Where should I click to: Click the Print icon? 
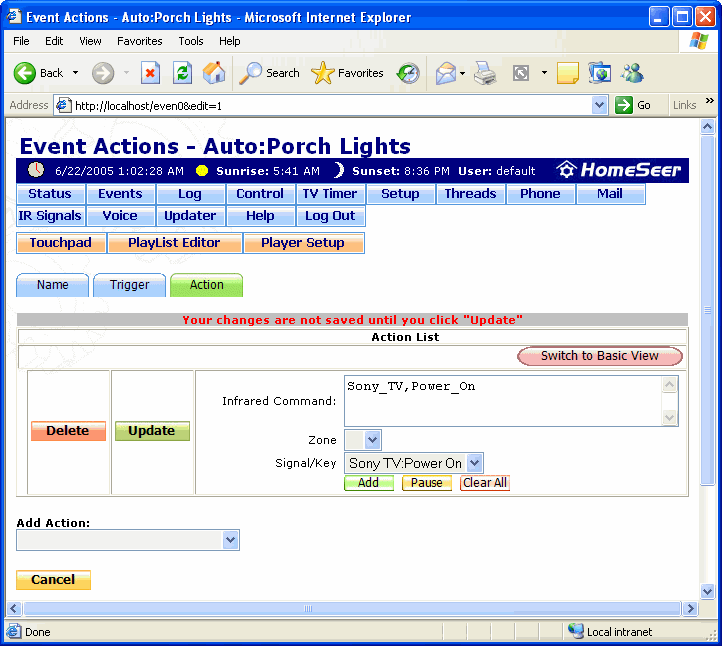(x=485, y=73)
